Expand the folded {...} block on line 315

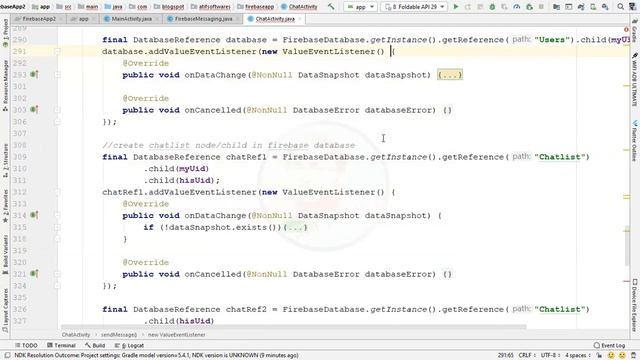(295, 227)
